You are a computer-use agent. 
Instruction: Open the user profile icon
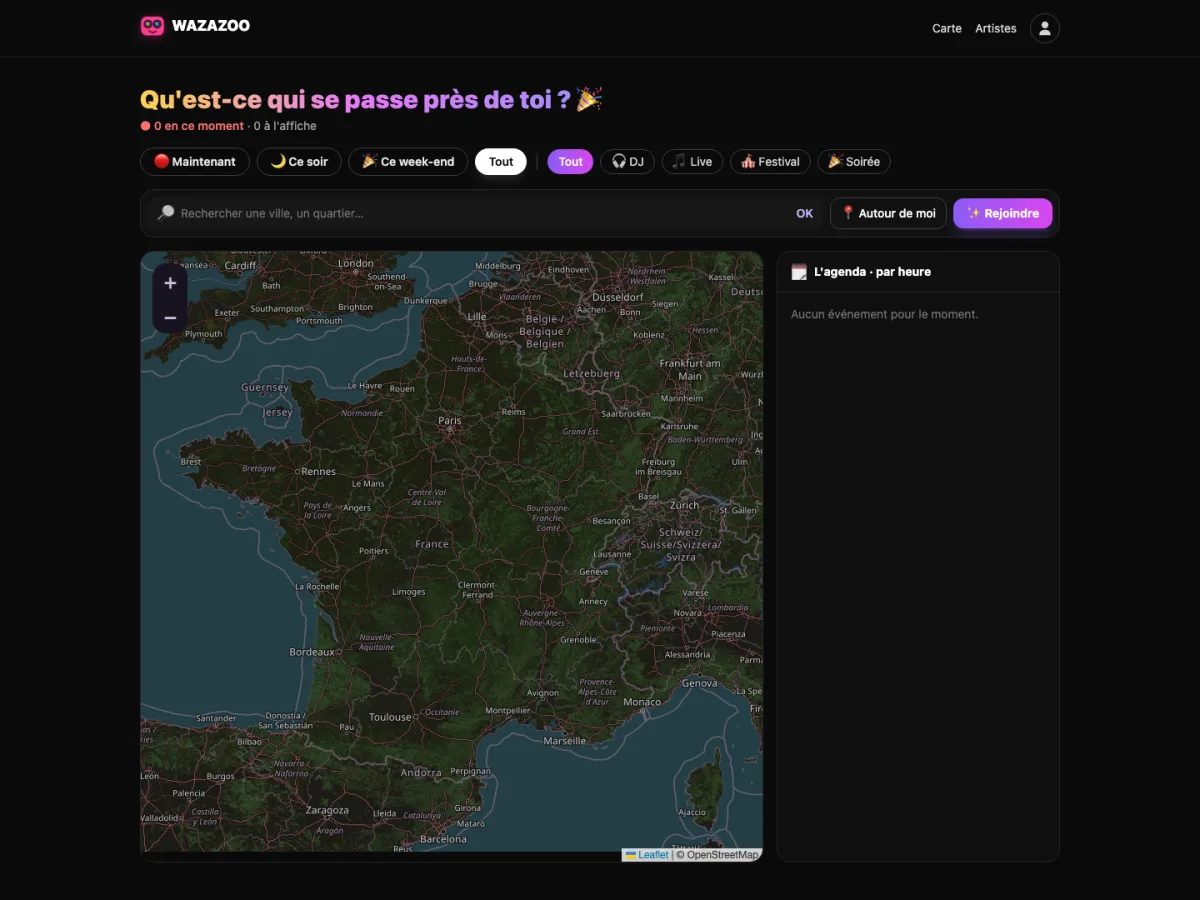point(1045,28)
